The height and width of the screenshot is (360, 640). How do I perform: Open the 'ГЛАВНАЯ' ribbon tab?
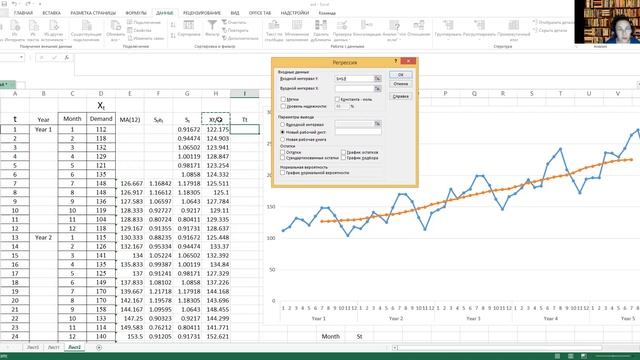tap(23, 13)
